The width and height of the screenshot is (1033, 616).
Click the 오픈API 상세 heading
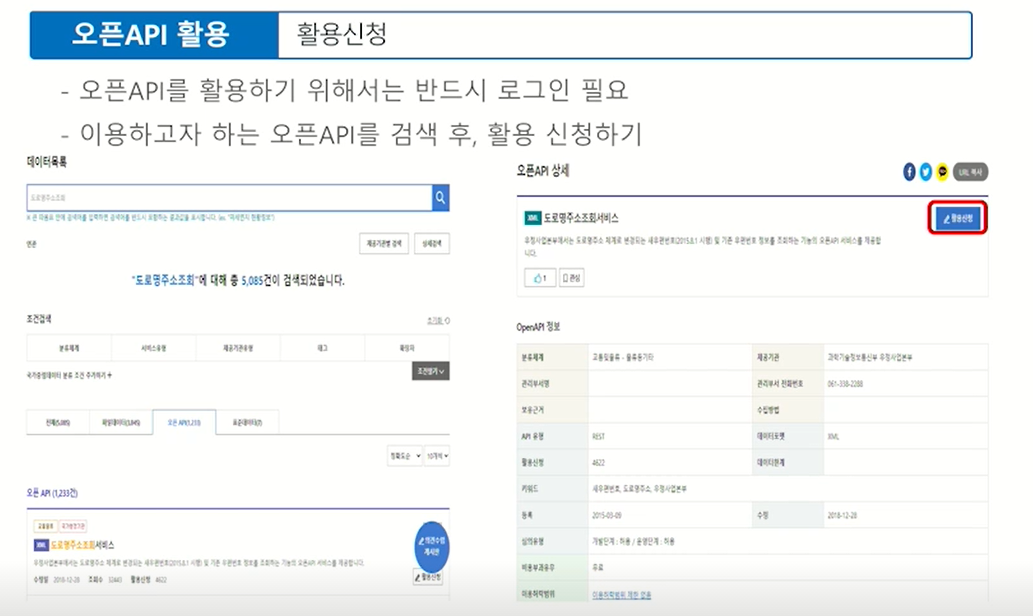click(543, 171)
